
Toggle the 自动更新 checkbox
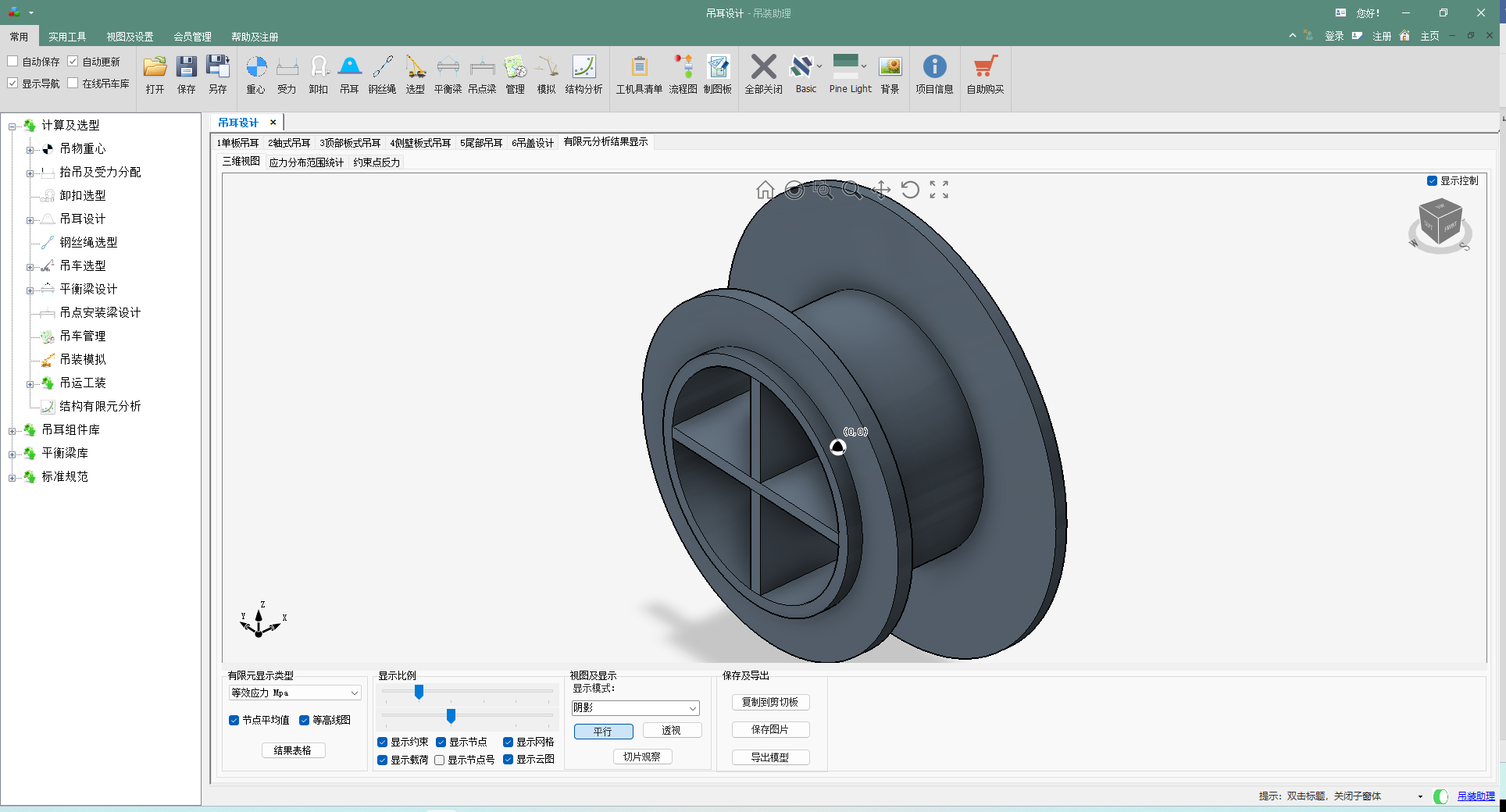73,61
